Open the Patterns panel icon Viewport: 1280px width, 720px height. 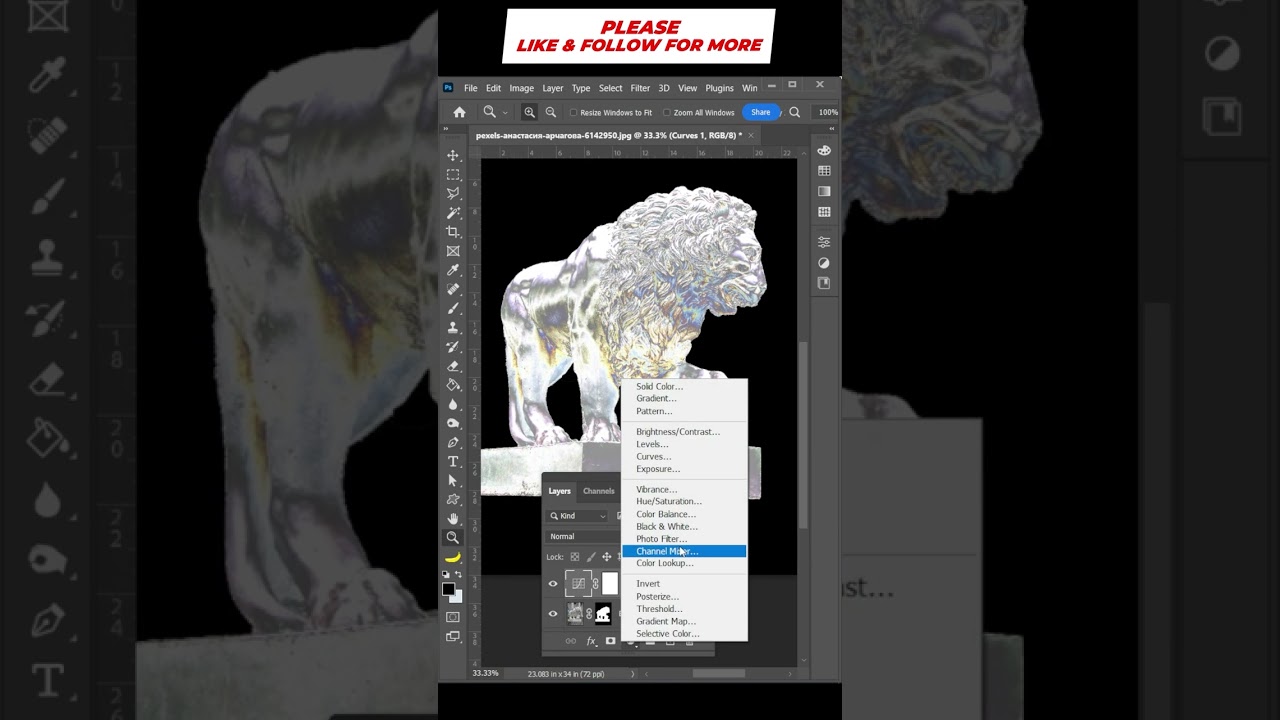point(824,212)
